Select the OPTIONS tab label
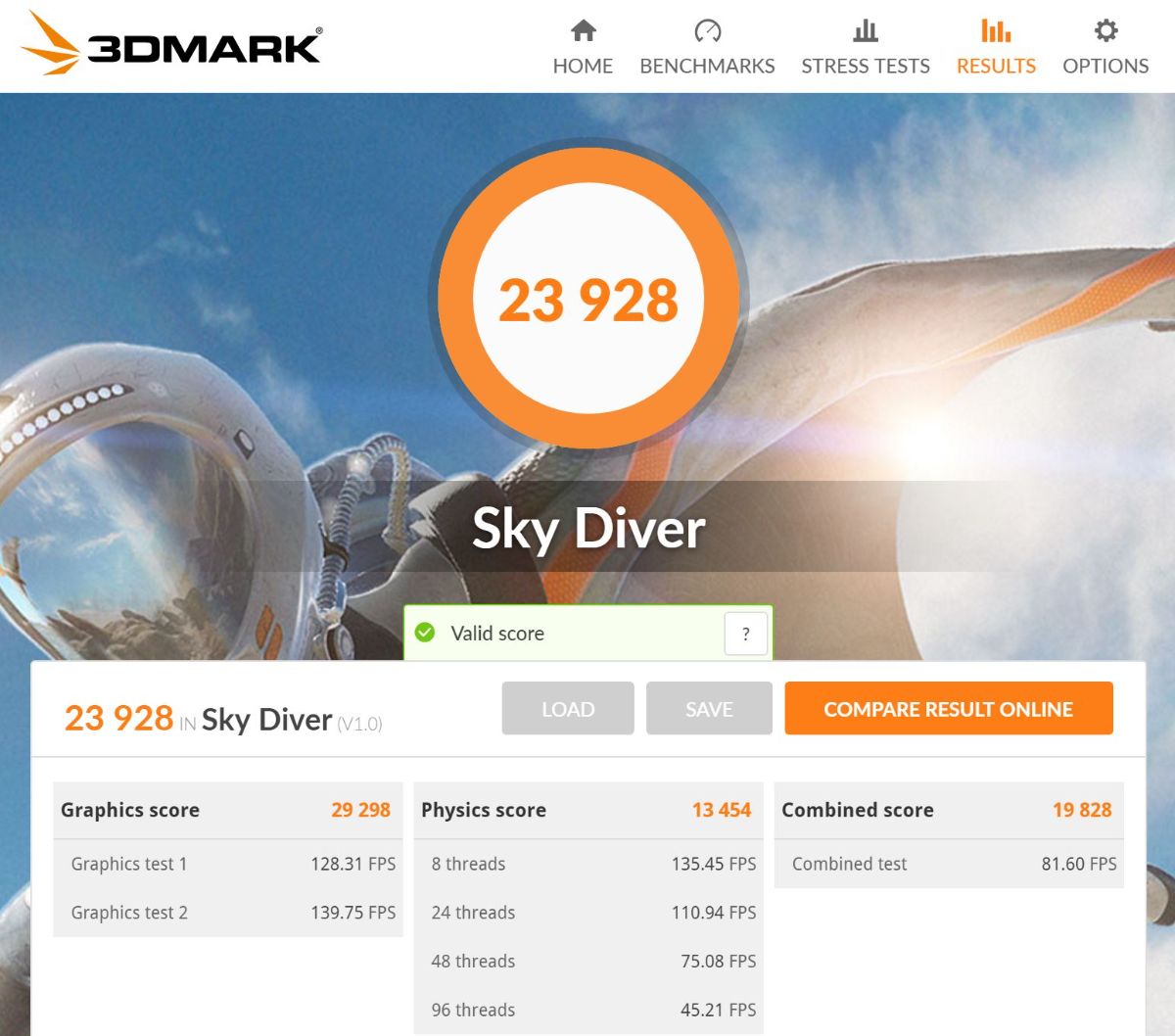The height and width of the screenshot is (1036, 1175). click(1105, 66)
